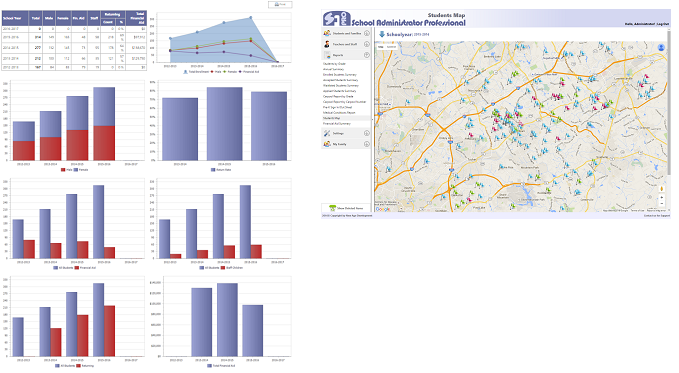Click the blue Female swatch in stacked chart legend
Image resolution: width=679 pixels, height=373 pixels.
(x=76, y=170)
